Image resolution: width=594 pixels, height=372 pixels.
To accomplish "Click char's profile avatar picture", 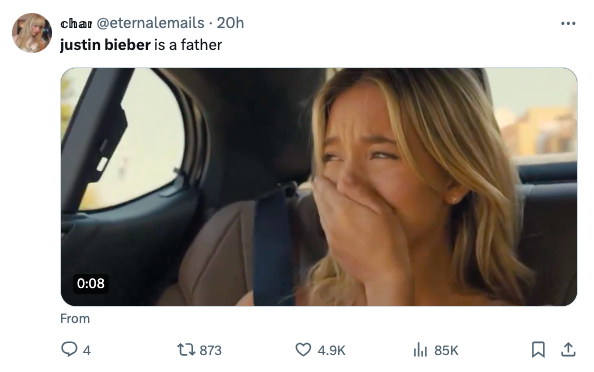I will [x=32, y=33].
